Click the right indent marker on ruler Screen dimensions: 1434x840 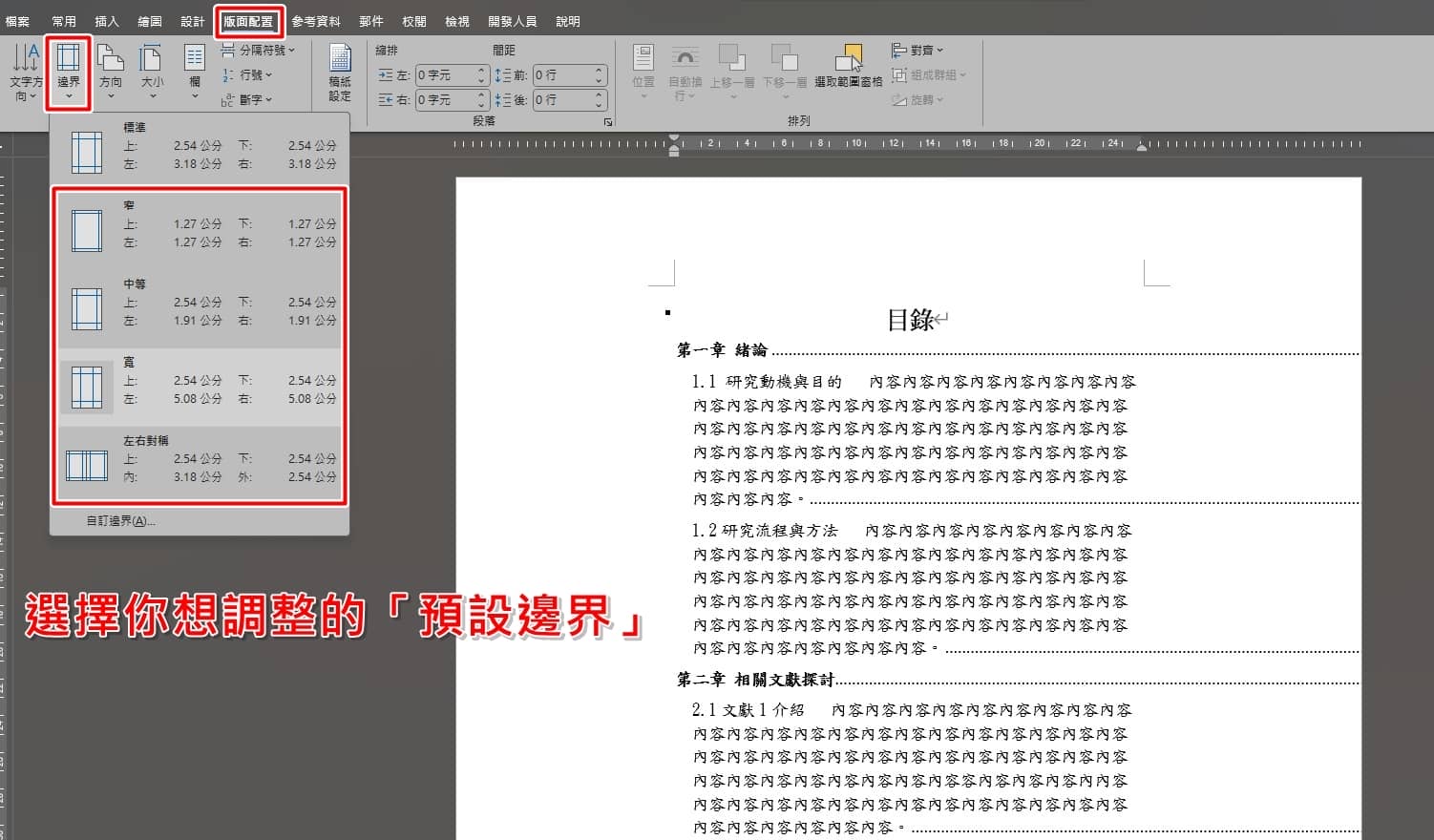click(1142, 147)
